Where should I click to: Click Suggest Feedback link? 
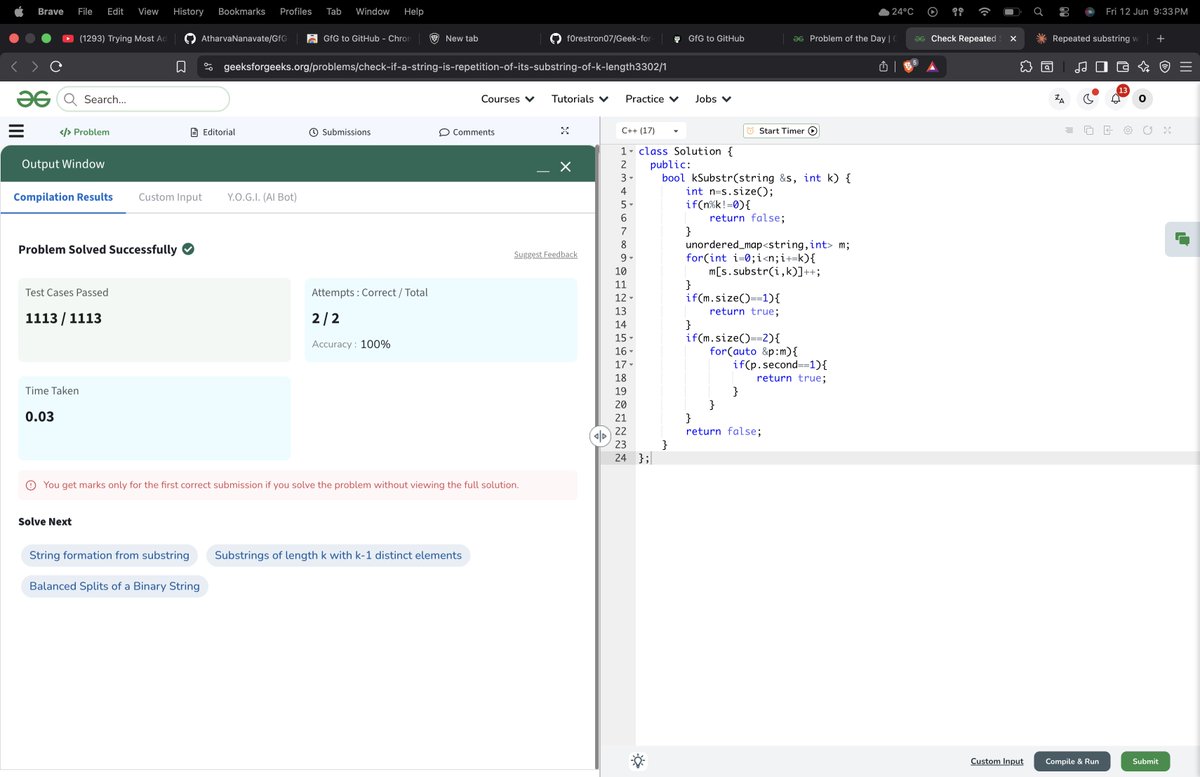click(x=545, y=254)
